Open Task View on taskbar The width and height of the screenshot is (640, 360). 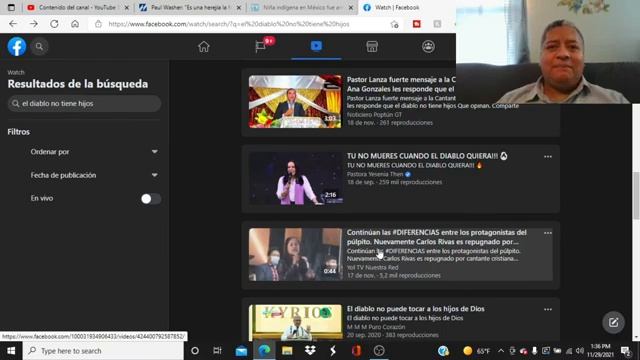tap(218, 351)
